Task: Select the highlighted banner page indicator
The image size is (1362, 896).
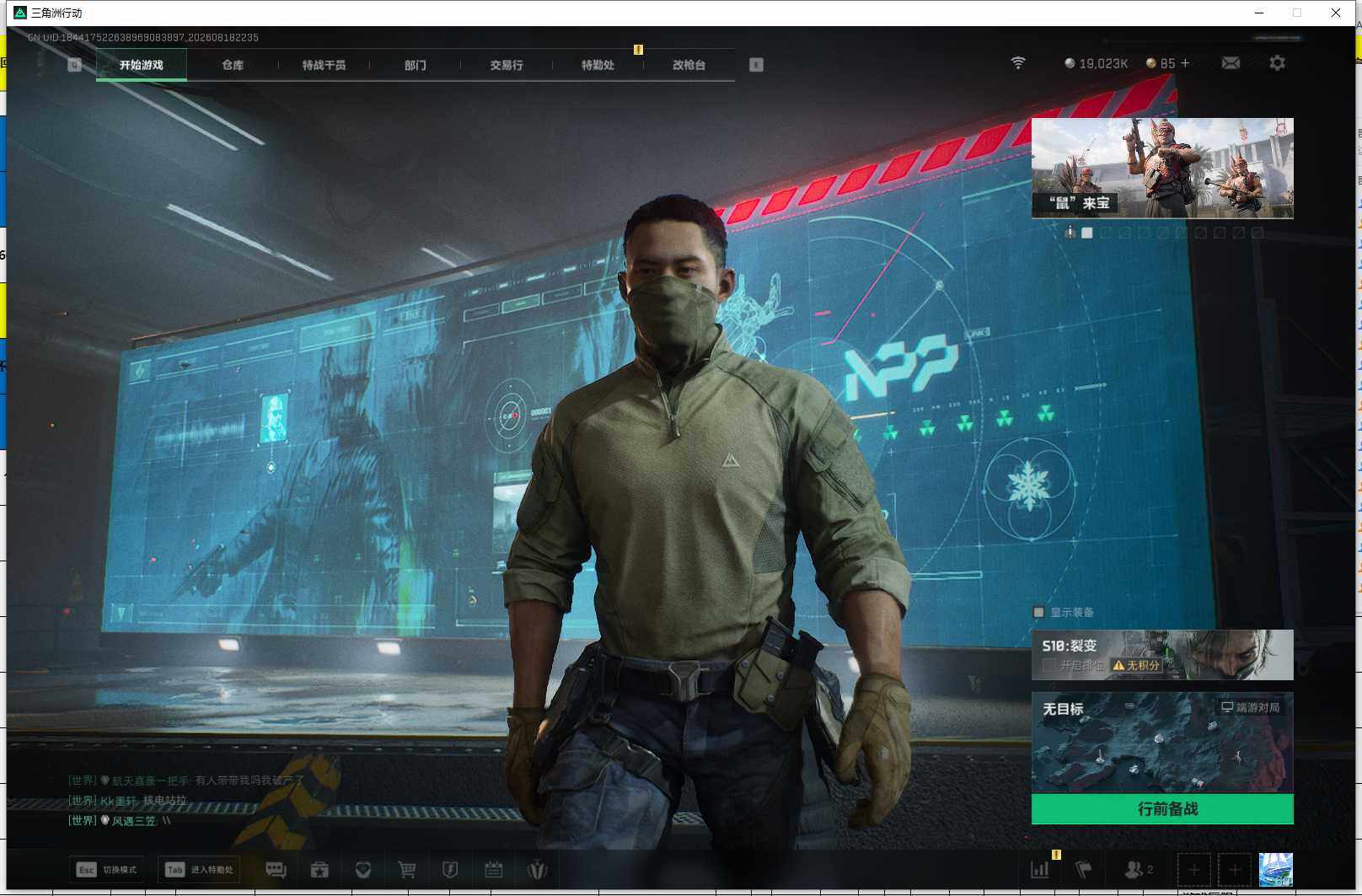Action: (1087, 233)
